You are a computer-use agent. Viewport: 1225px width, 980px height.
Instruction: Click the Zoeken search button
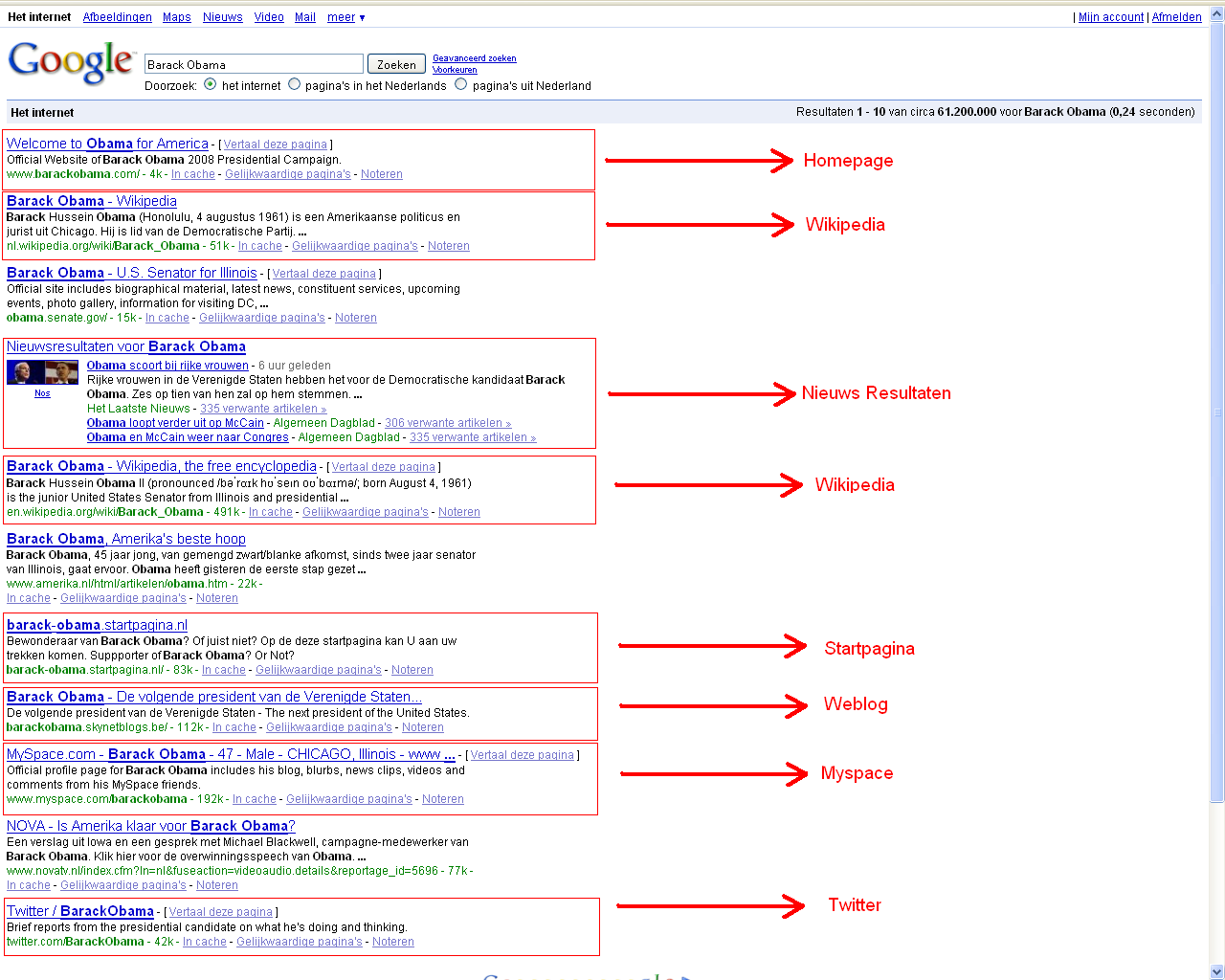tap(396, 64)
